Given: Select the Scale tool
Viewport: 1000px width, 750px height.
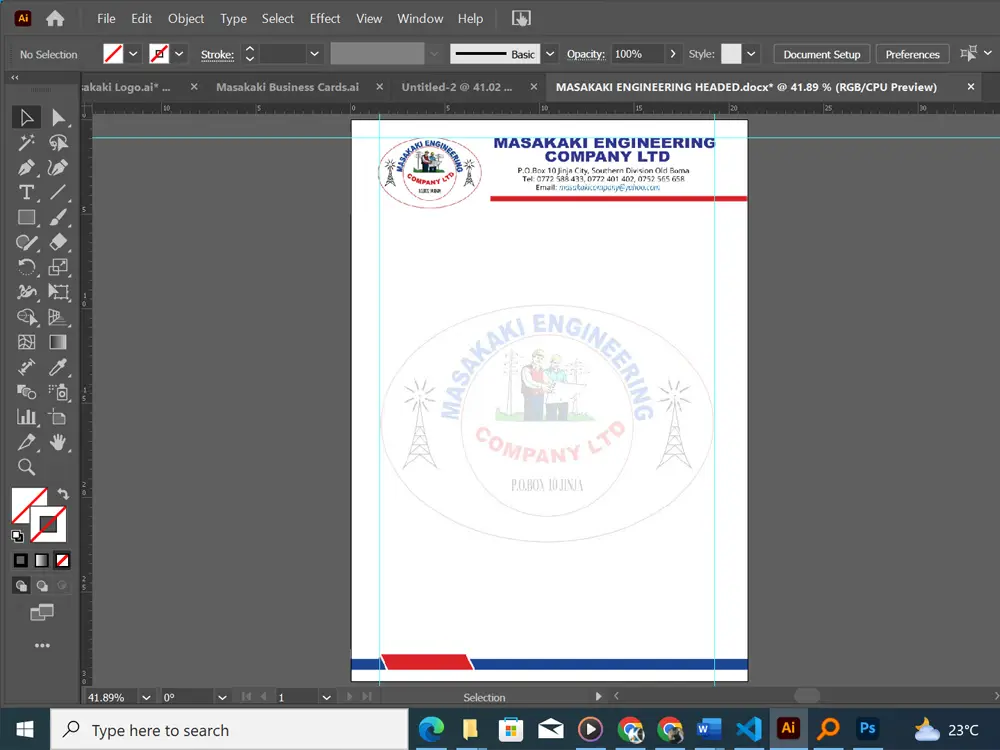Looking at the screenshot, I should (x=58, y=267).
